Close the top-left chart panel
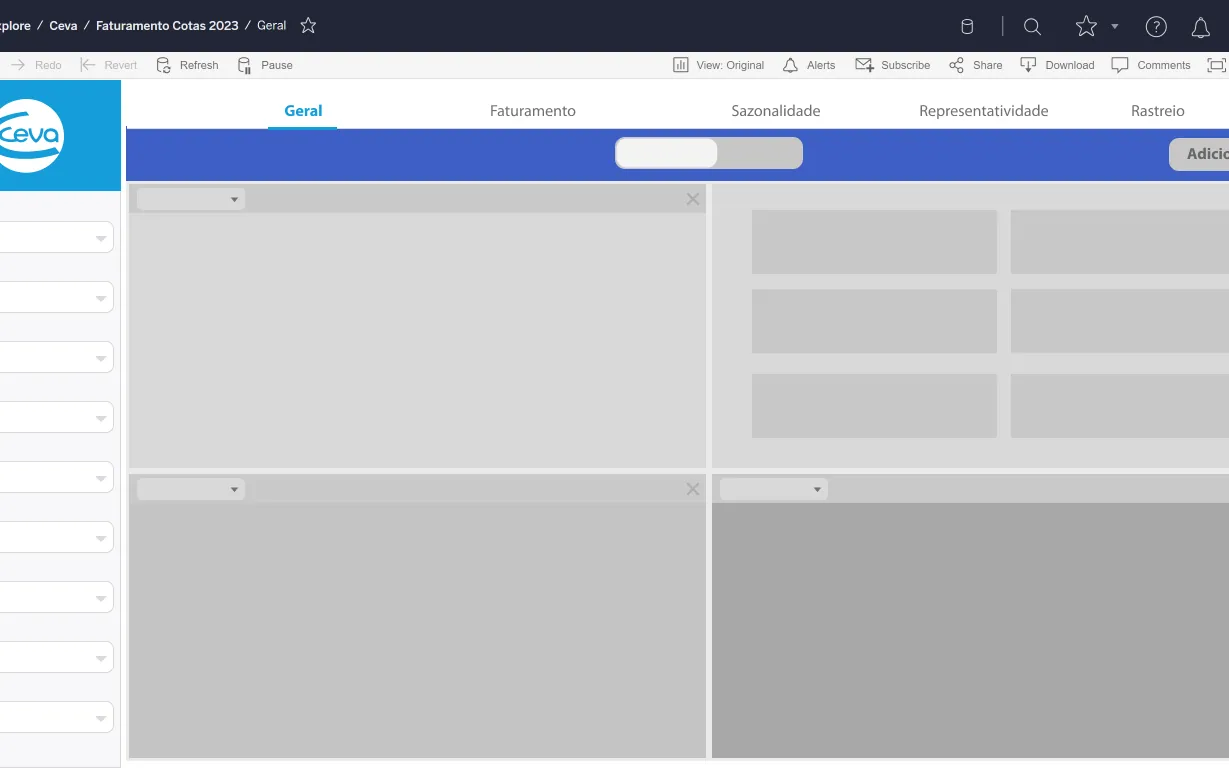This screenshot has width=1229, height=768. pyautogui.click(x=693, y=199)
